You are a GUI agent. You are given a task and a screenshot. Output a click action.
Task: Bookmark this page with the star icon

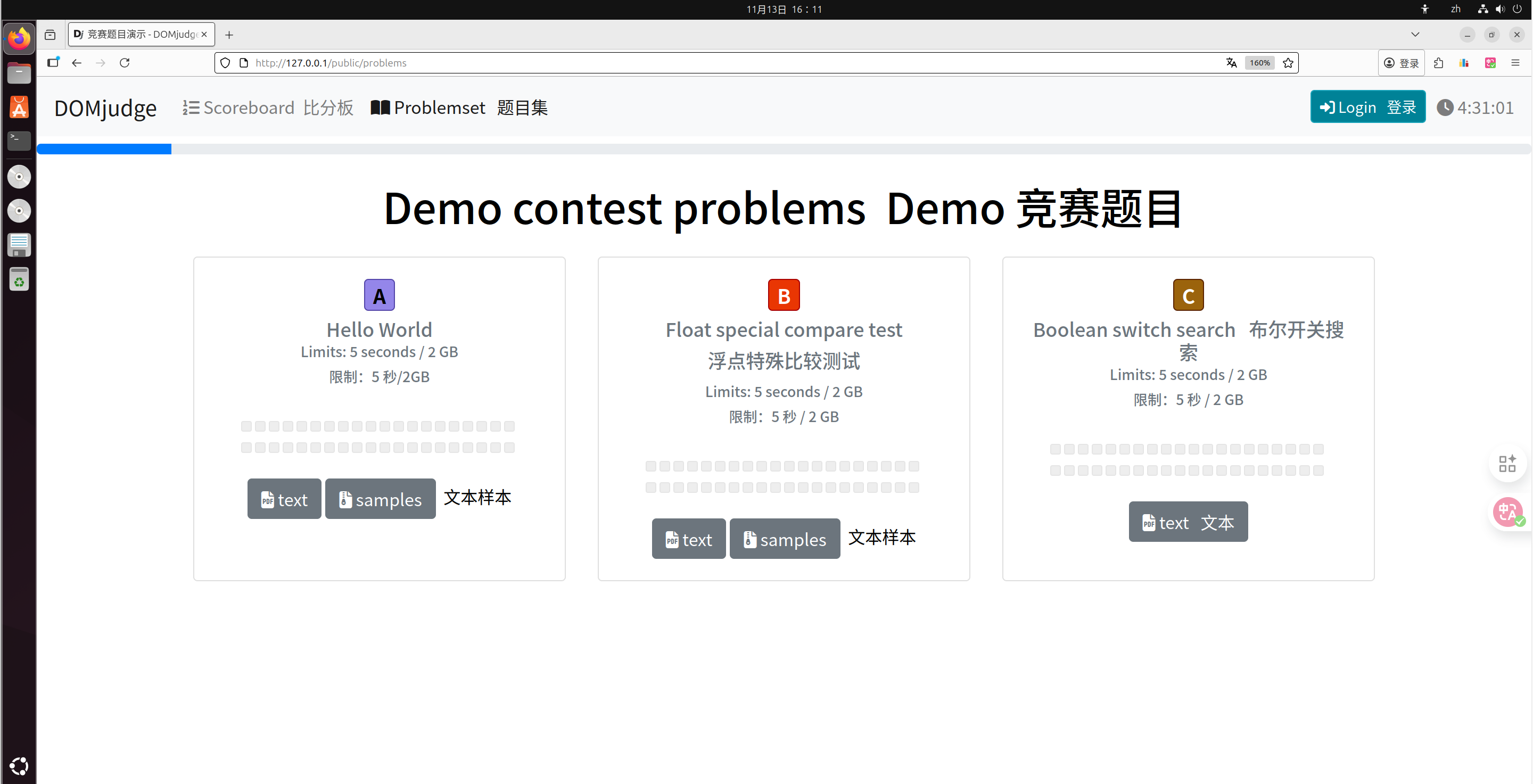pyautogui.click(x=1288, y=62)
